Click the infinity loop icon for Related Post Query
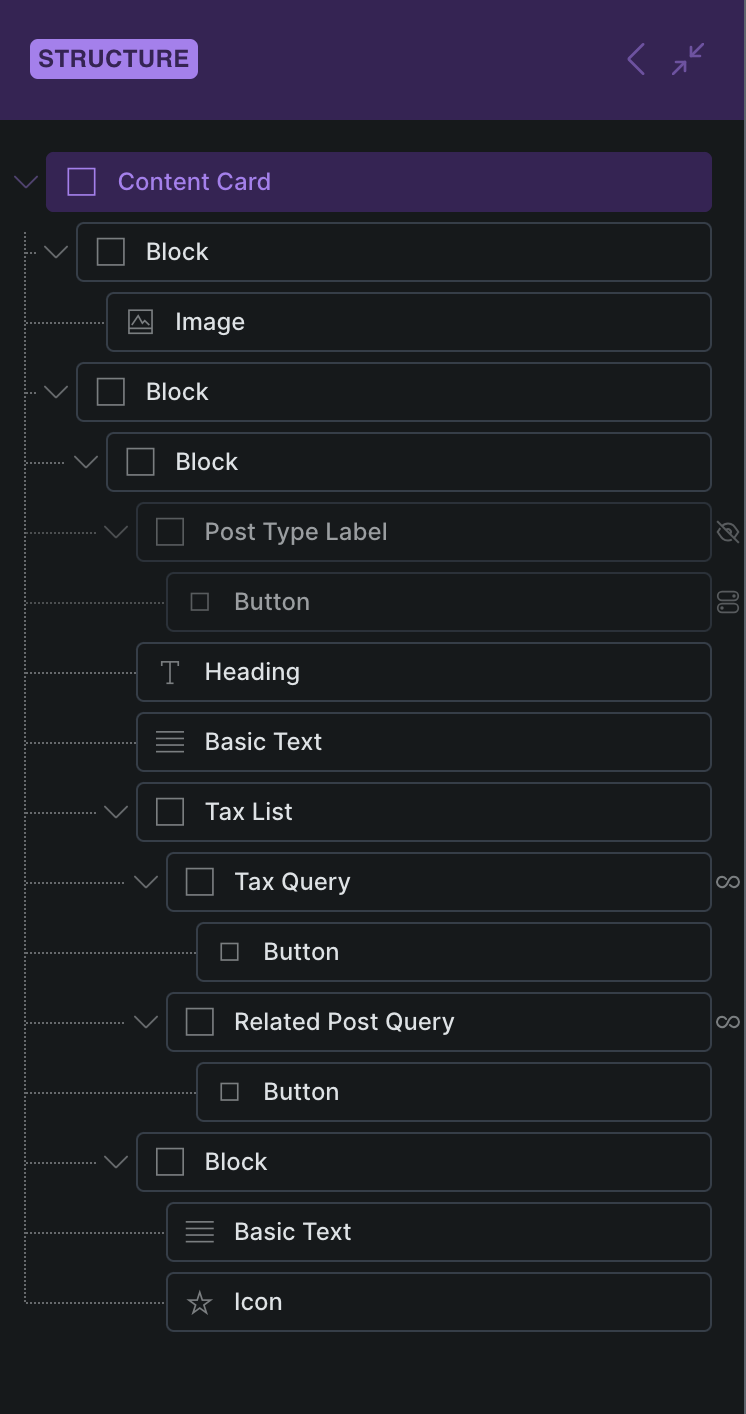Viewport: 746px width, 1414px height. click(x=728, y=1022)
